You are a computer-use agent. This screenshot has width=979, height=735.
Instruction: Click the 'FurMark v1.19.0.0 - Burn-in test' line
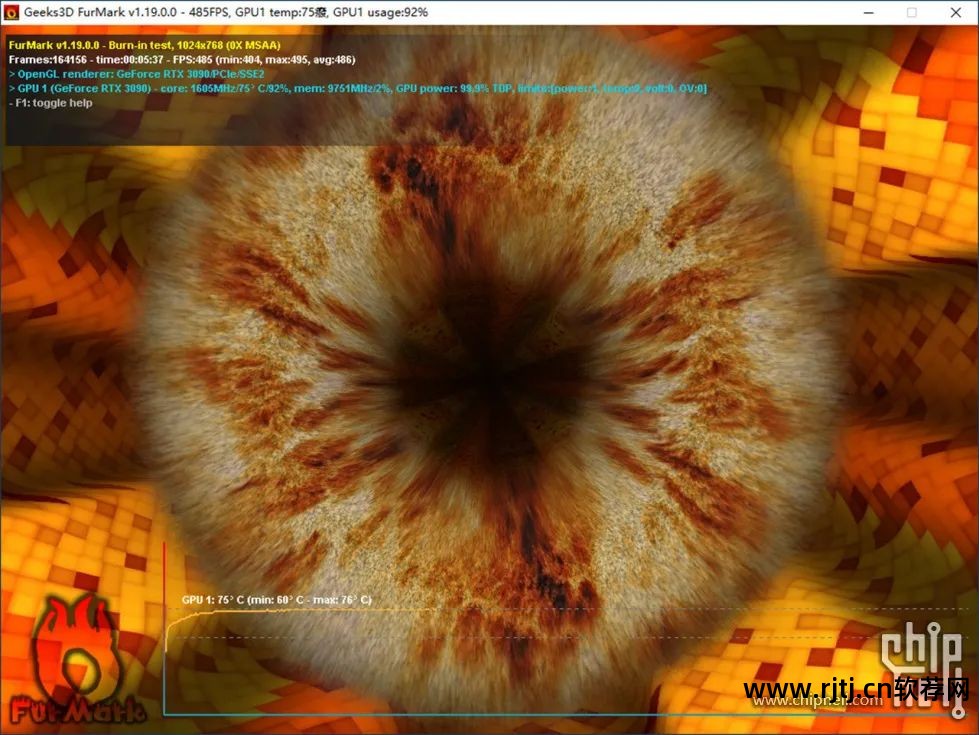(x=144, y=45)
